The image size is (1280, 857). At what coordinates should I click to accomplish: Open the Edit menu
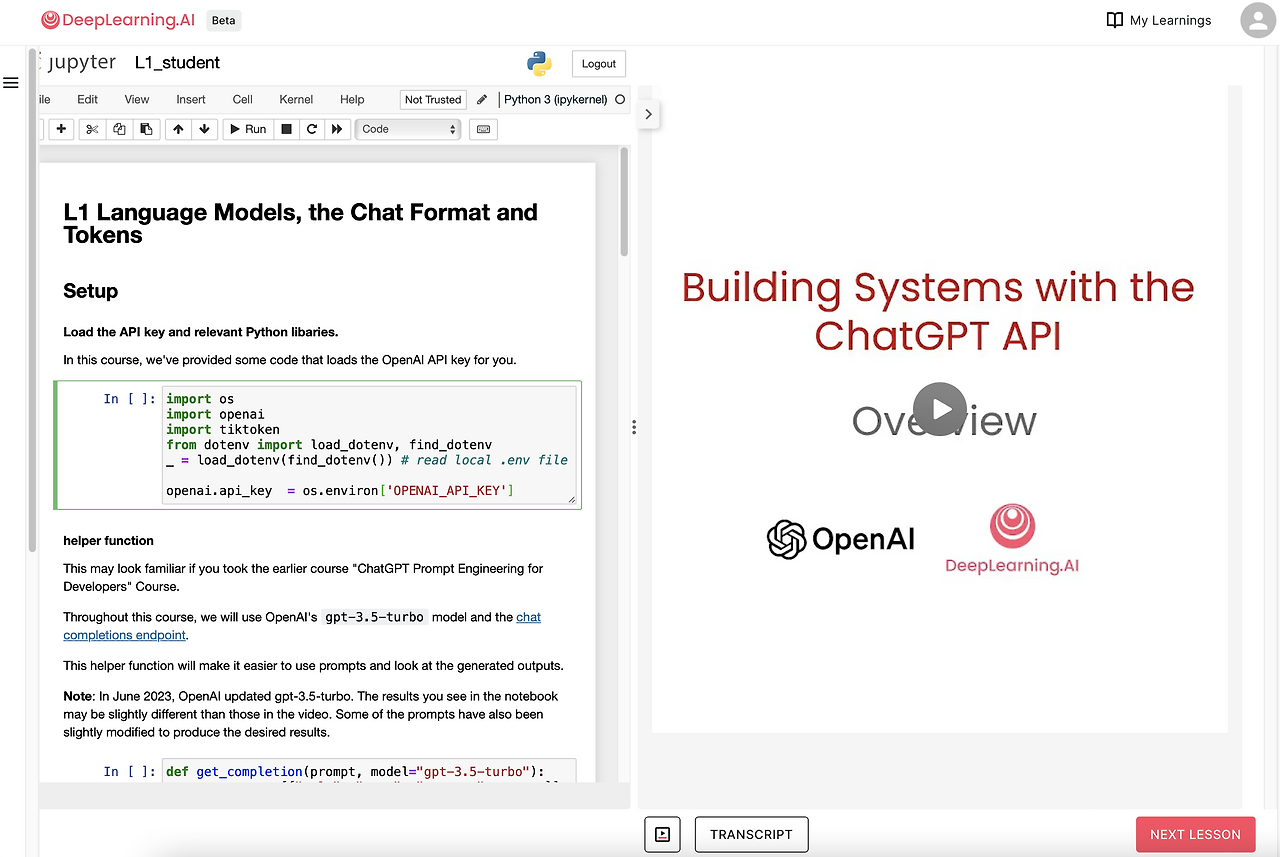pyautogui.click(x=88, y=99)
